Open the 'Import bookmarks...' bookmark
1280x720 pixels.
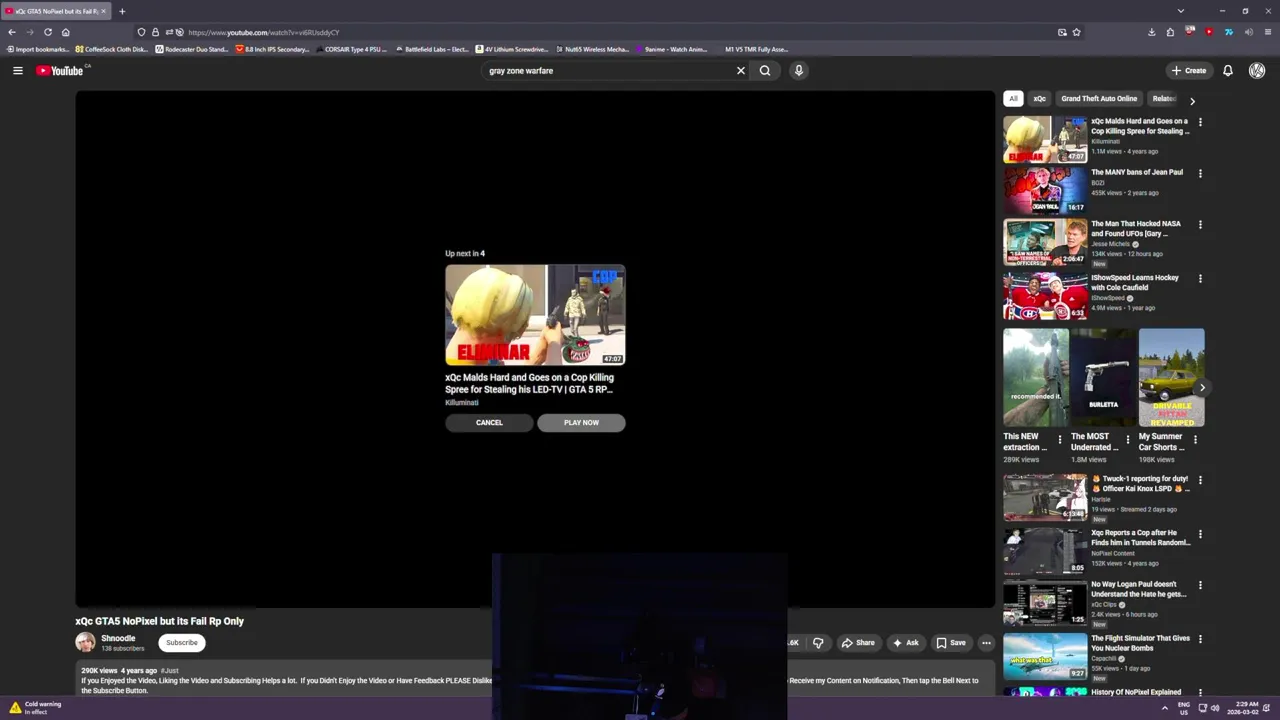38,49
